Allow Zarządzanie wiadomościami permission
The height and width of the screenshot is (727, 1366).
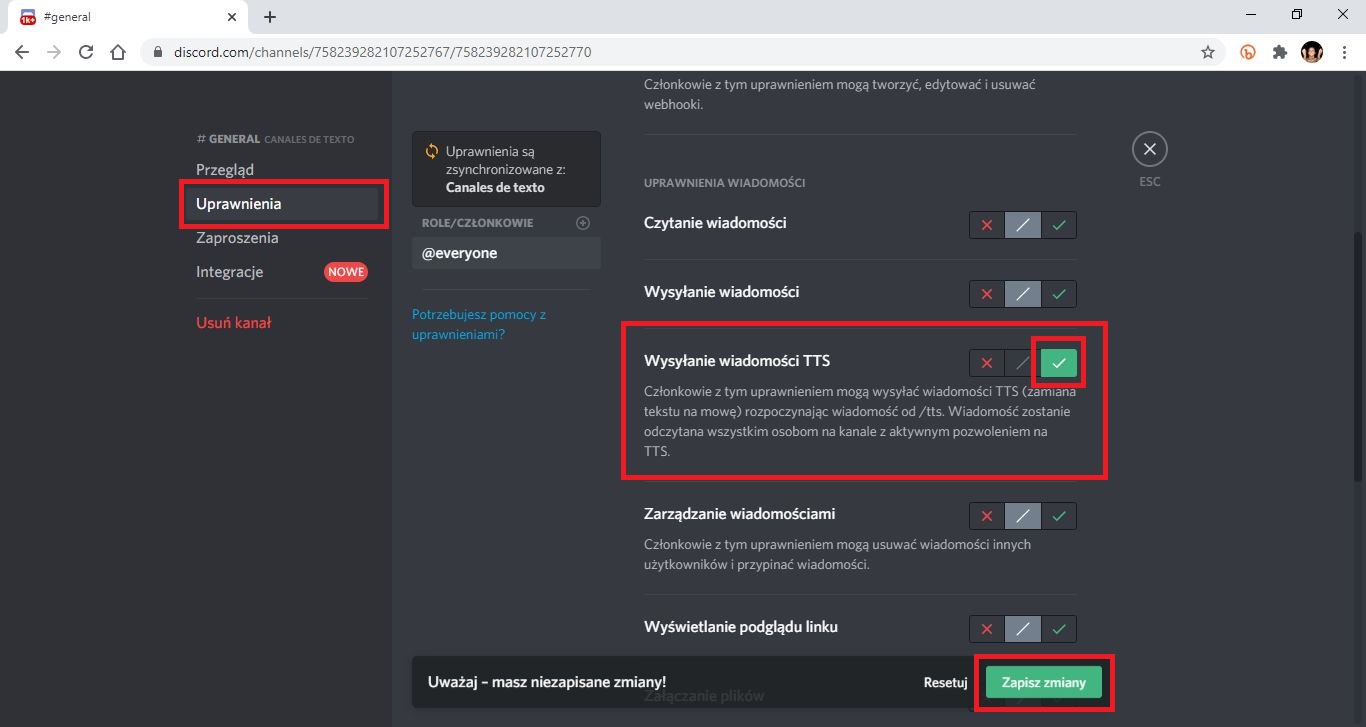coord(1059,516)
